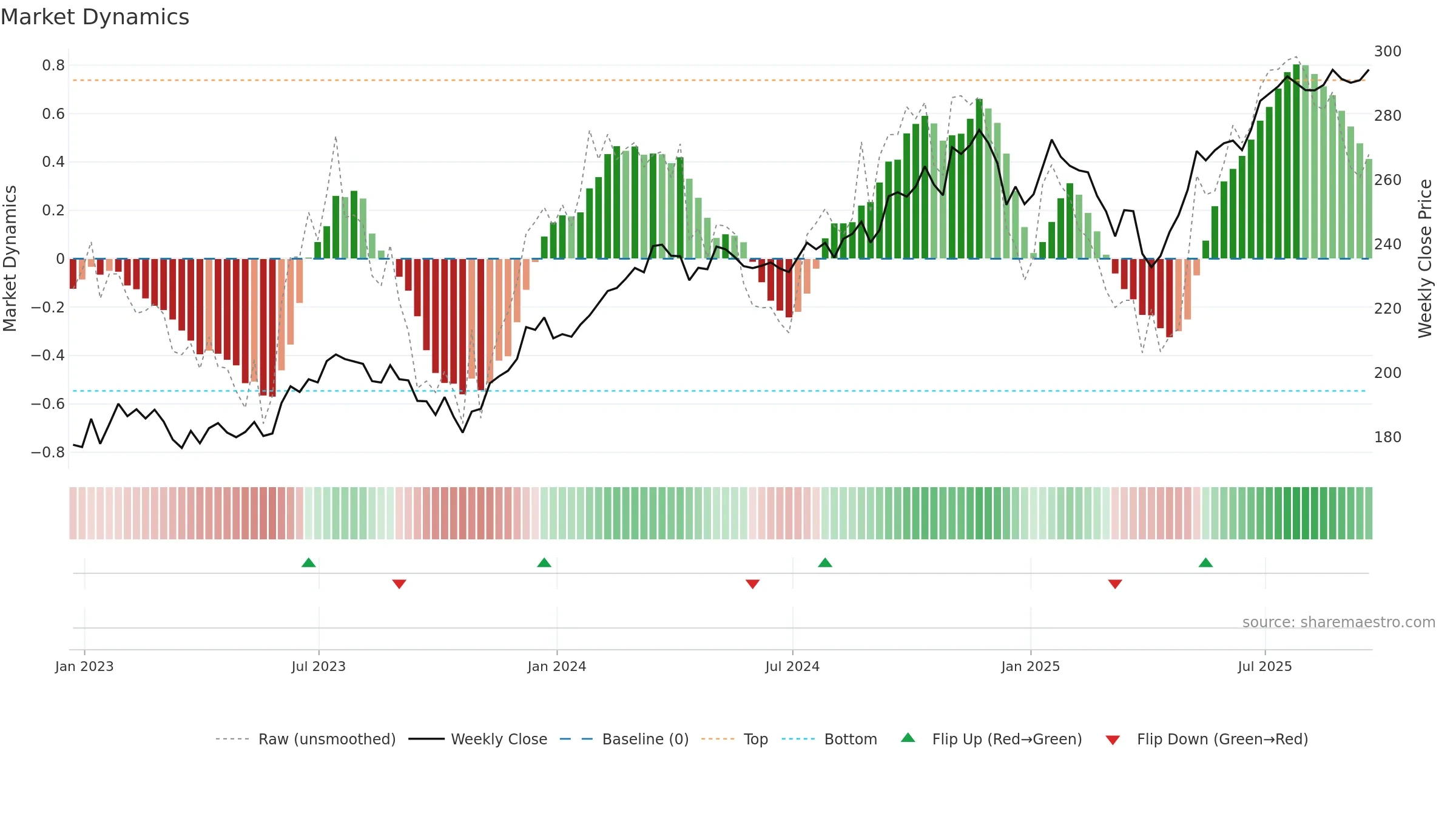Select the flip-up marker just before Jan 2024
Image resolution: width=1456 pixels, height=819 pixels.
pyautogui.click(x=544, y=562)
